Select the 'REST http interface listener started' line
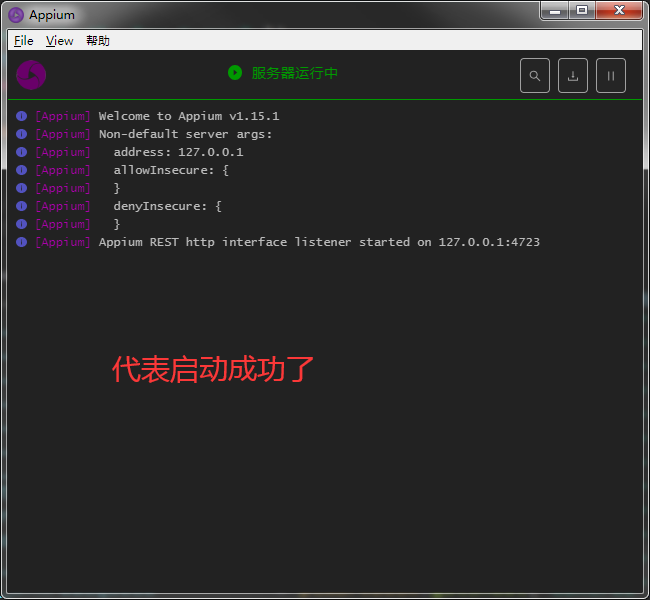This screenshot has width=650, height=600. (x=319, y=242)
